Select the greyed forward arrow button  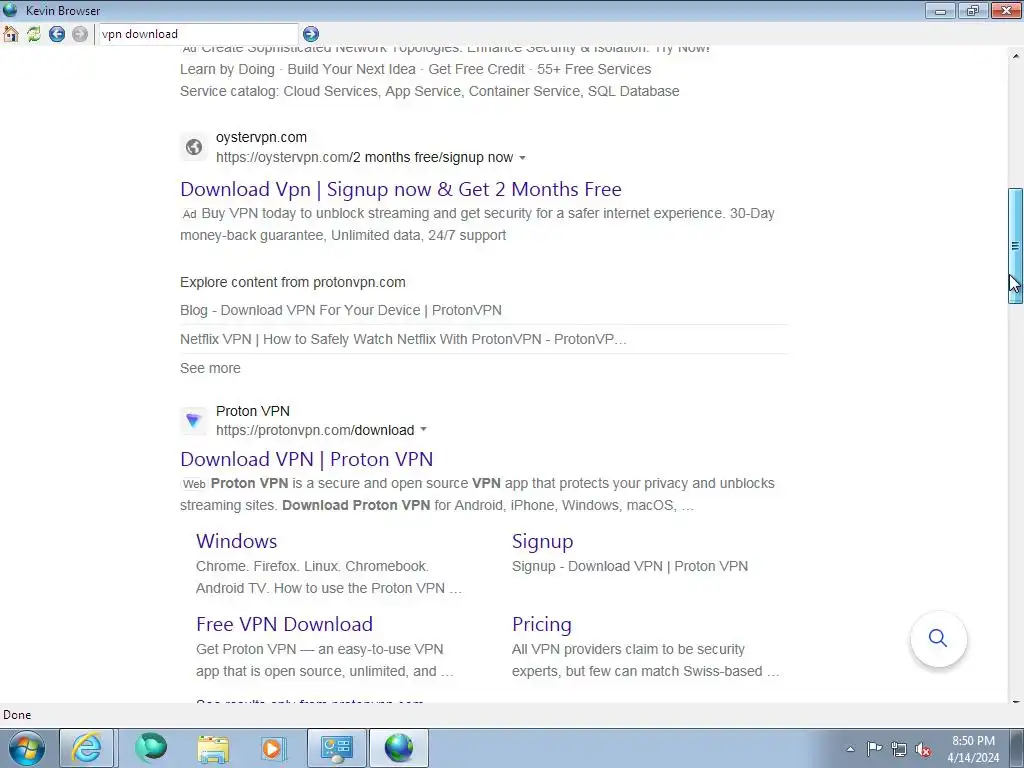click(x=80, y=34)
